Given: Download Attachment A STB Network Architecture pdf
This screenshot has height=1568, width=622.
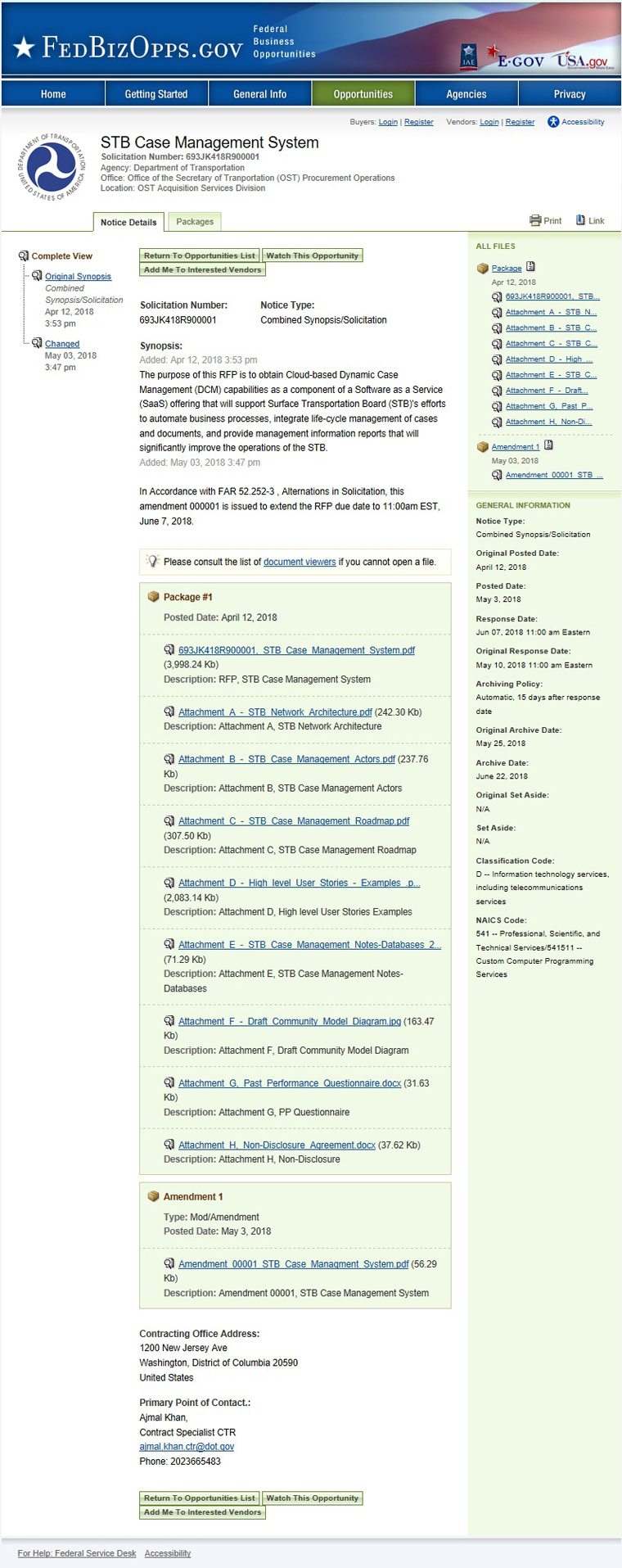Looking at the screenshot, I should click(x=275, y=712).
